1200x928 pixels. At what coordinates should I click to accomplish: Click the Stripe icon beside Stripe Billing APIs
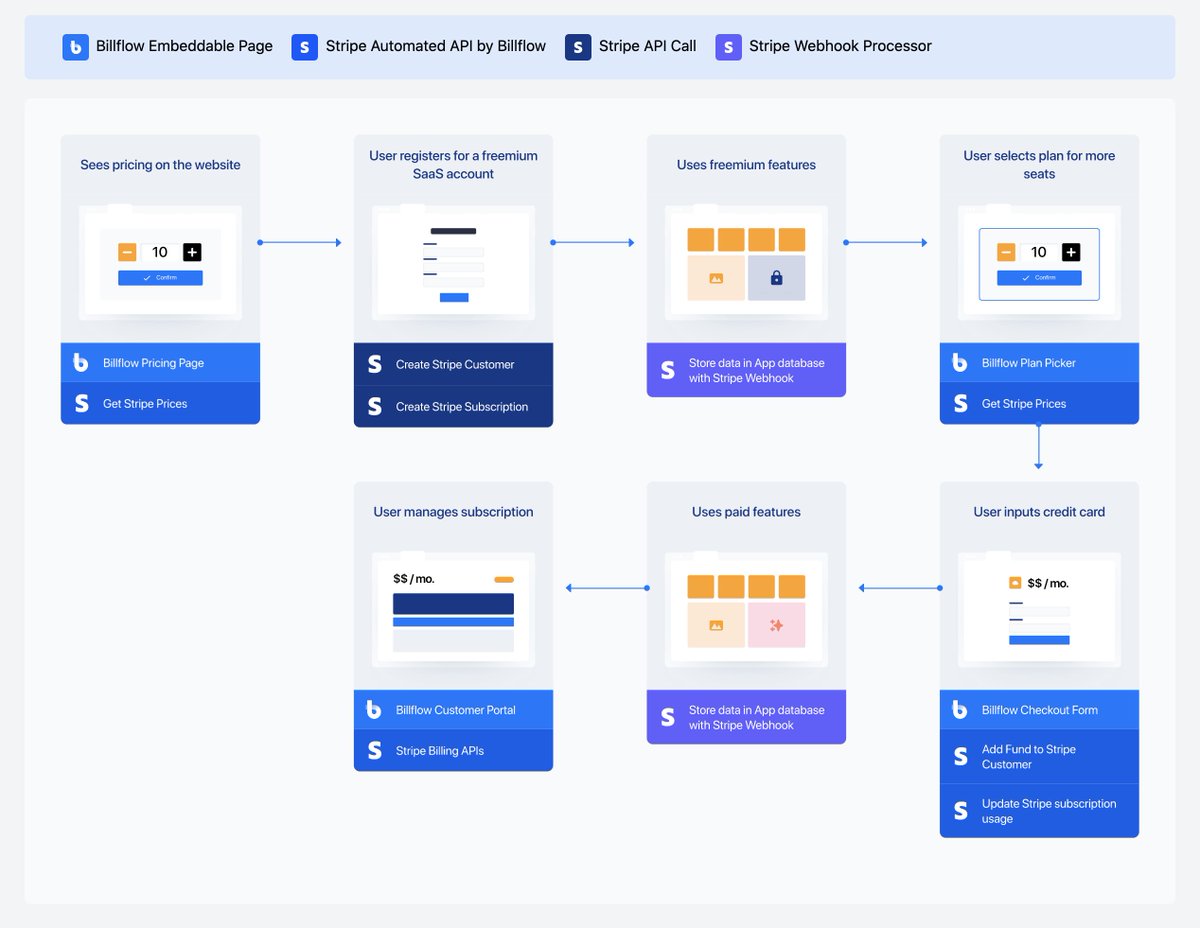point(375,750)
